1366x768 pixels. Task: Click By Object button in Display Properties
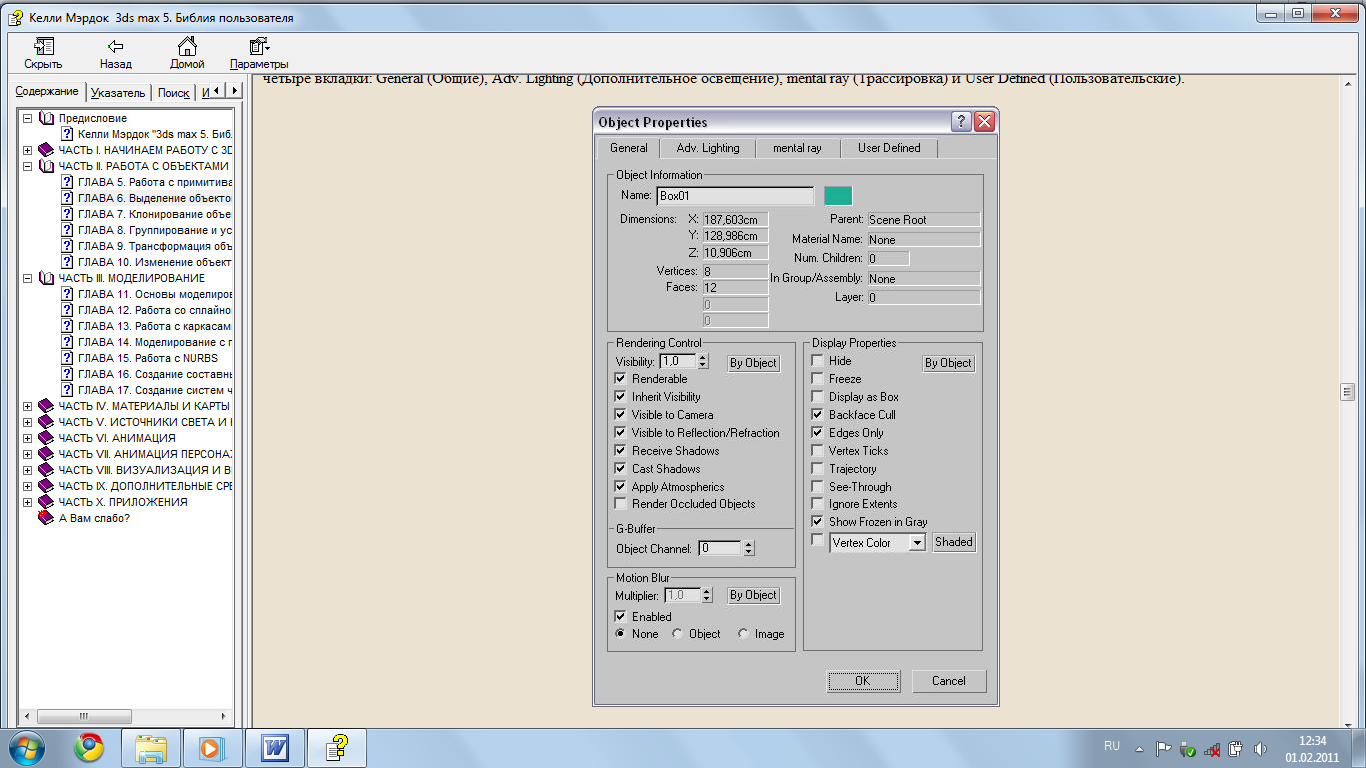(948, 363)
